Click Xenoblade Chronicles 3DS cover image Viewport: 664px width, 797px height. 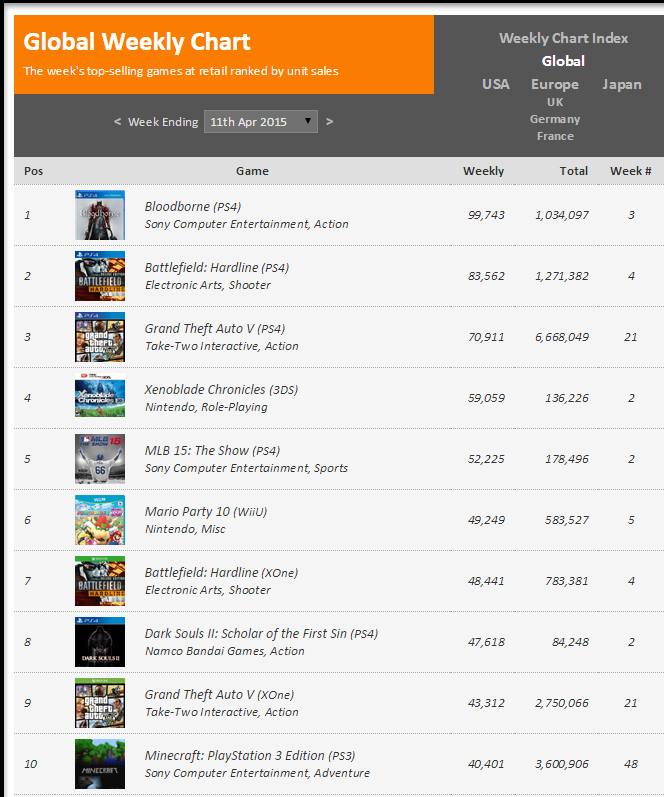pos(100,395)
